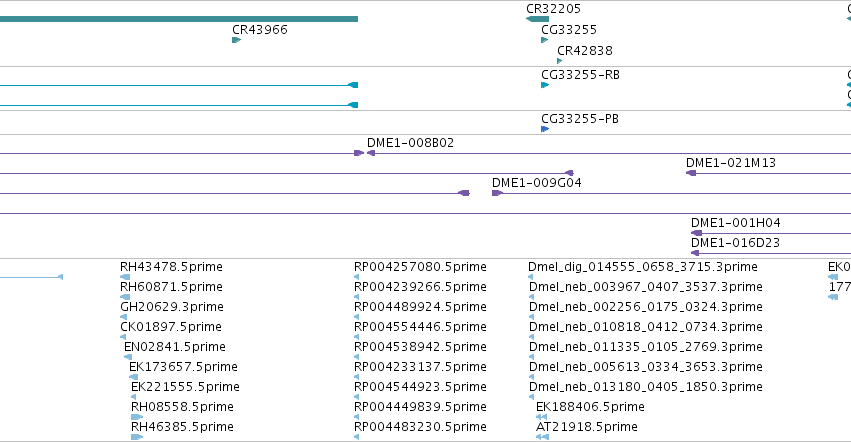The height and width of the screenshot is (442, 851).
Task: Click the Dmel_neb_013180_0405_1850.3prime label
Action: tap(646, 387)
